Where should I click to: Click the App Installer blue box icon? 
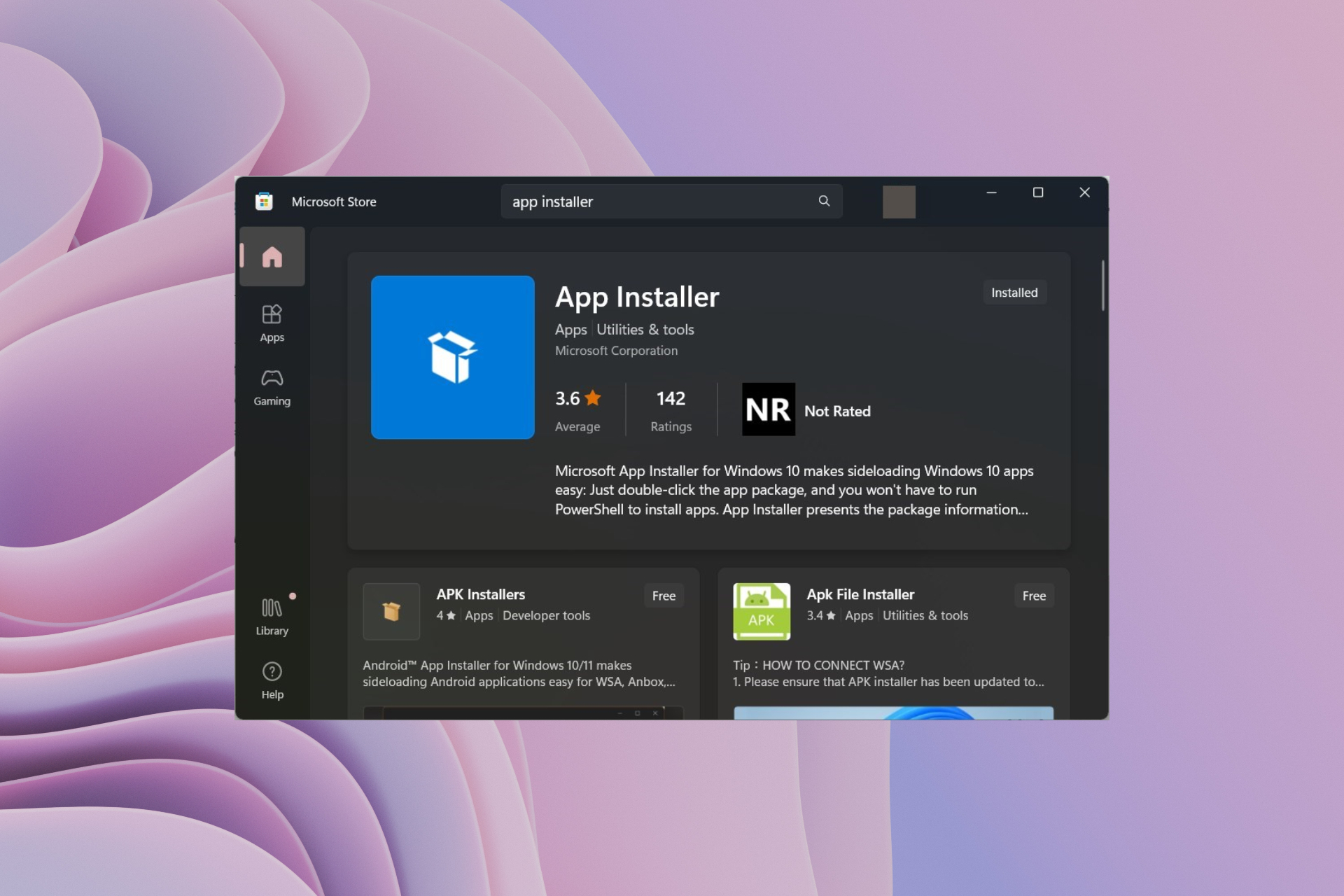[x=453, y=357]
